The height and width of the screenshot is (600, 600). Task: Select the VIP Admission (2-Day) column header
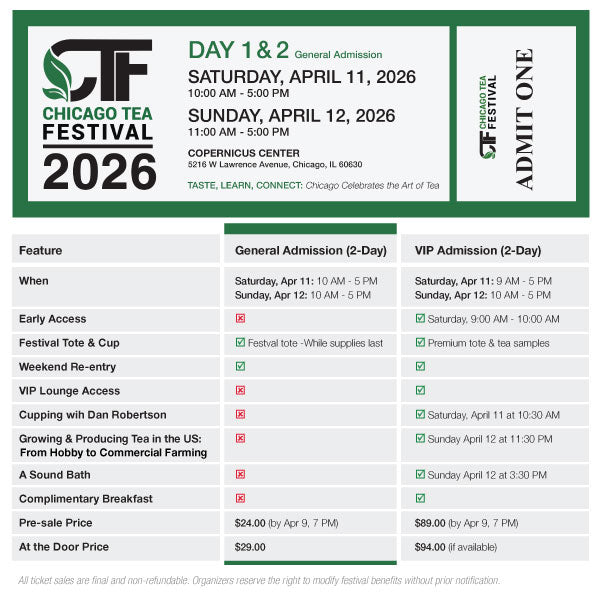(x=477, y=251)
